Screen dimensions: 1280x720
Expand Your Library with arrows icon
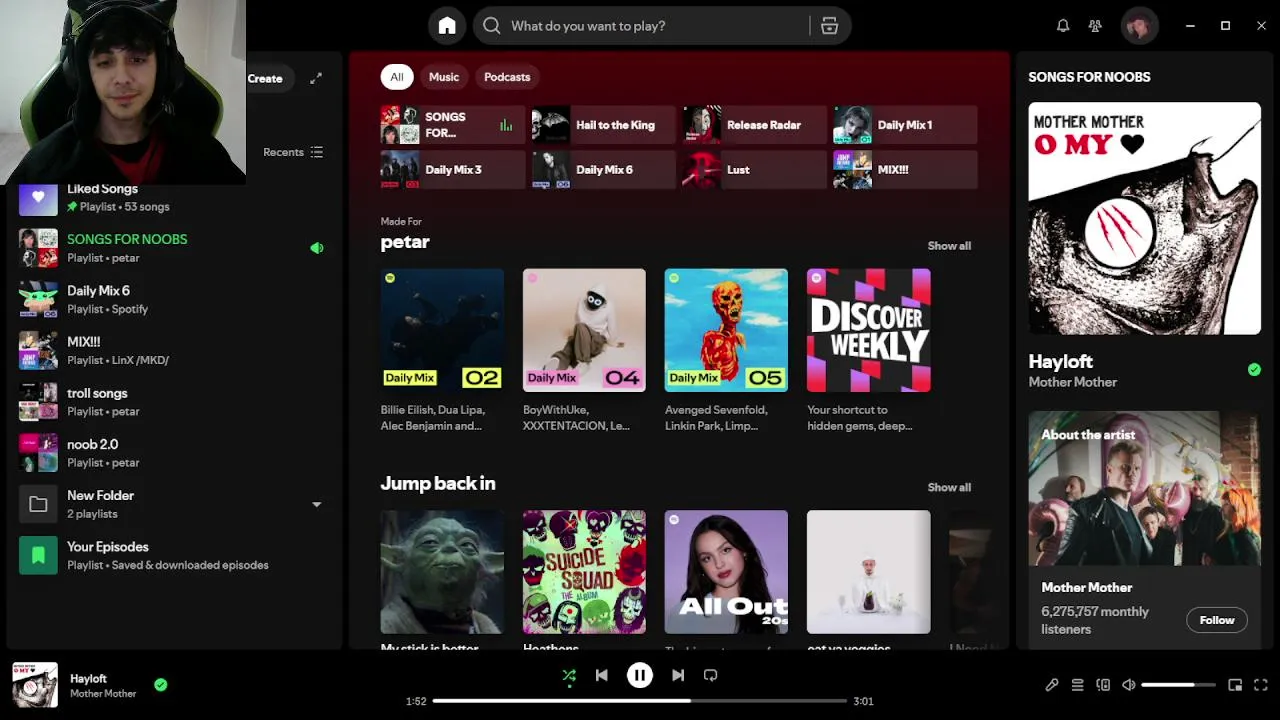316,78
